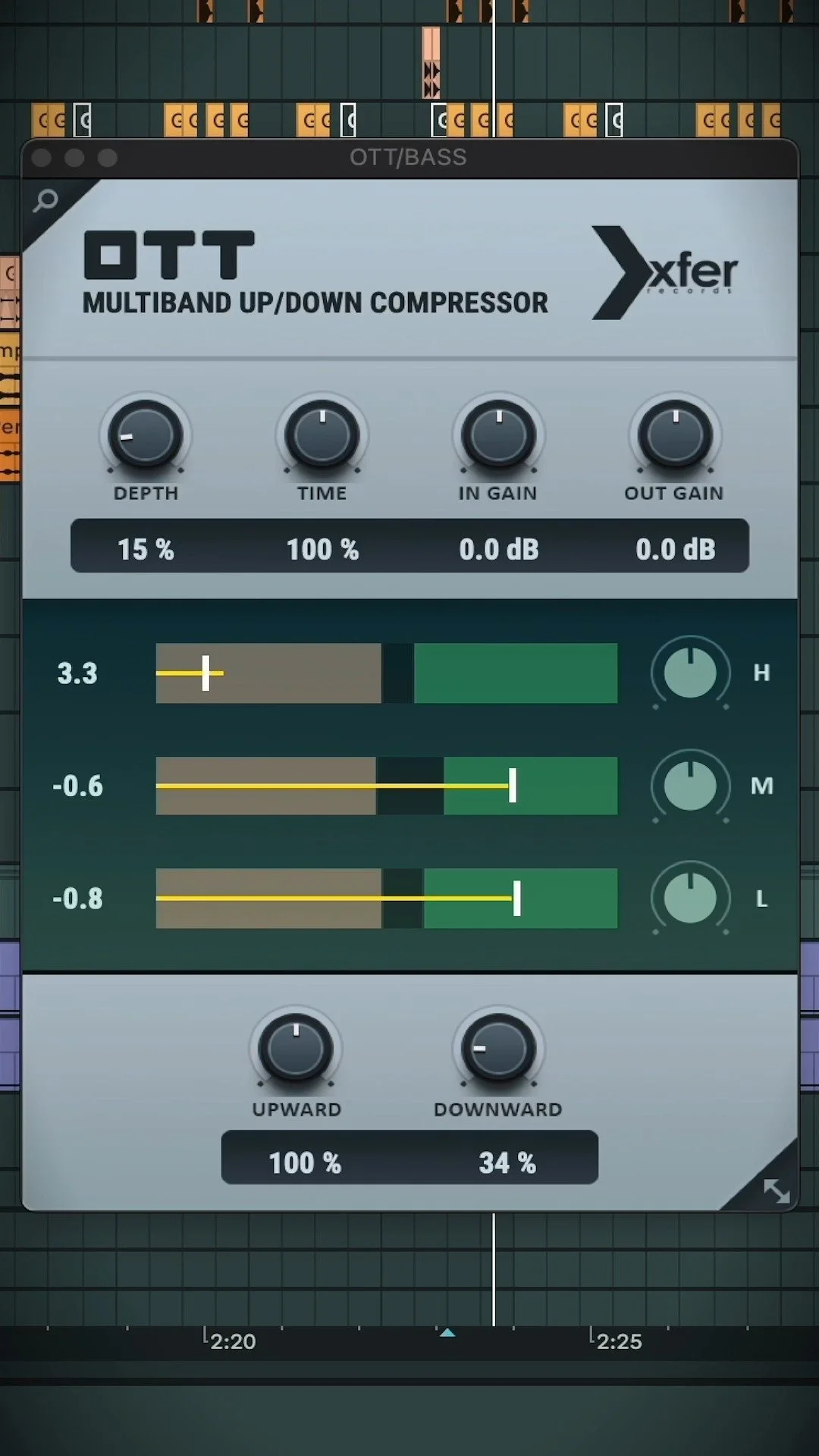The width and height of the screenshot is (819, 1456).
Task: Click the Out Gain knob
Action: coord(675,435)
